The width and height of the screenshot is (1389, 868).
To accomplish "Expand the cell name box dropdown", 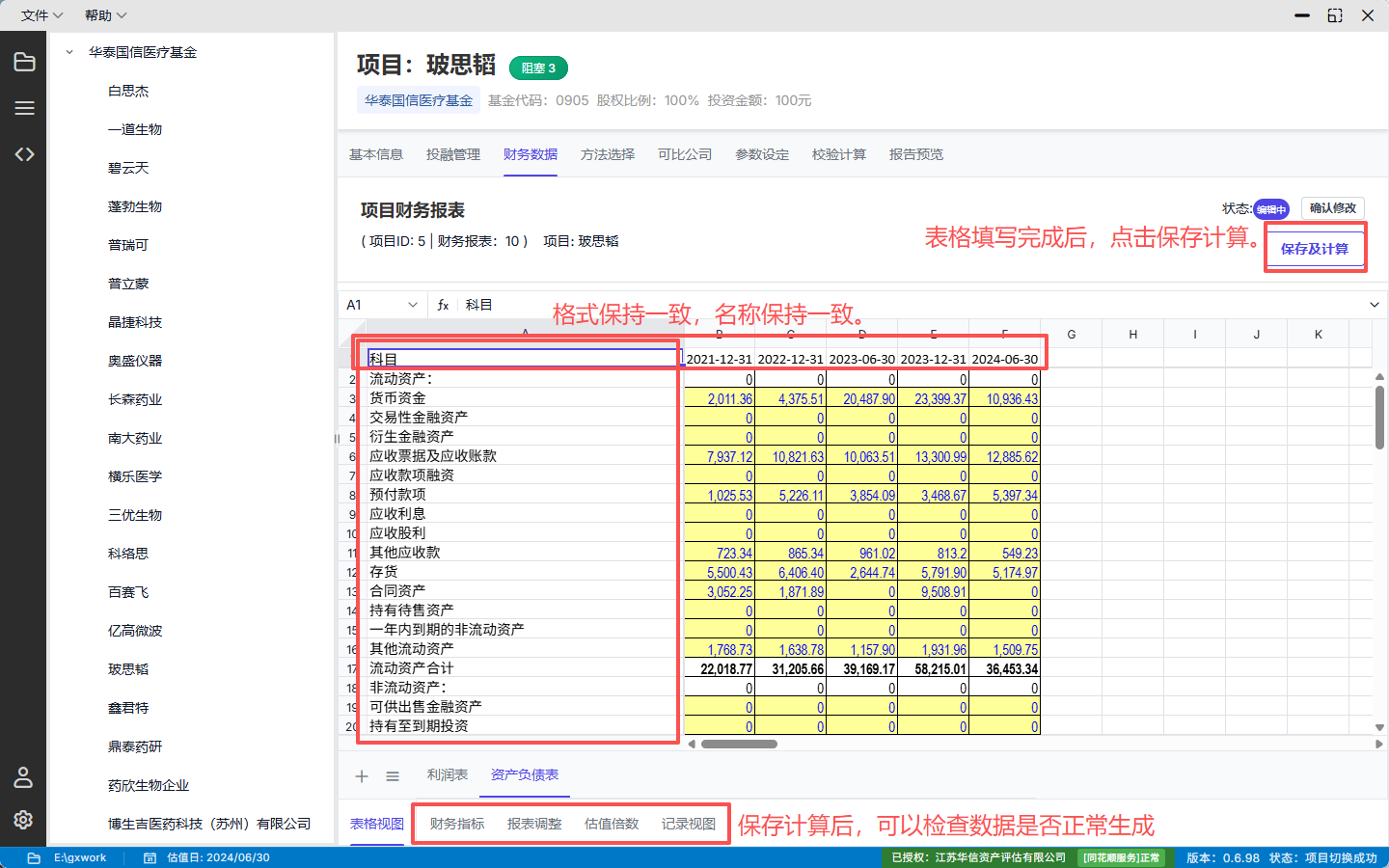I will click(x=413, y=305).
